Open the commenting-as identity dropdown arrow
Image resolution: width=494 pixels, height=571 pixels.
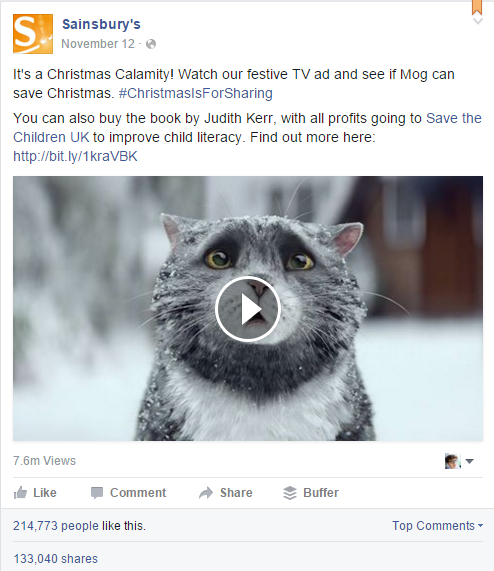pos(470,461)
